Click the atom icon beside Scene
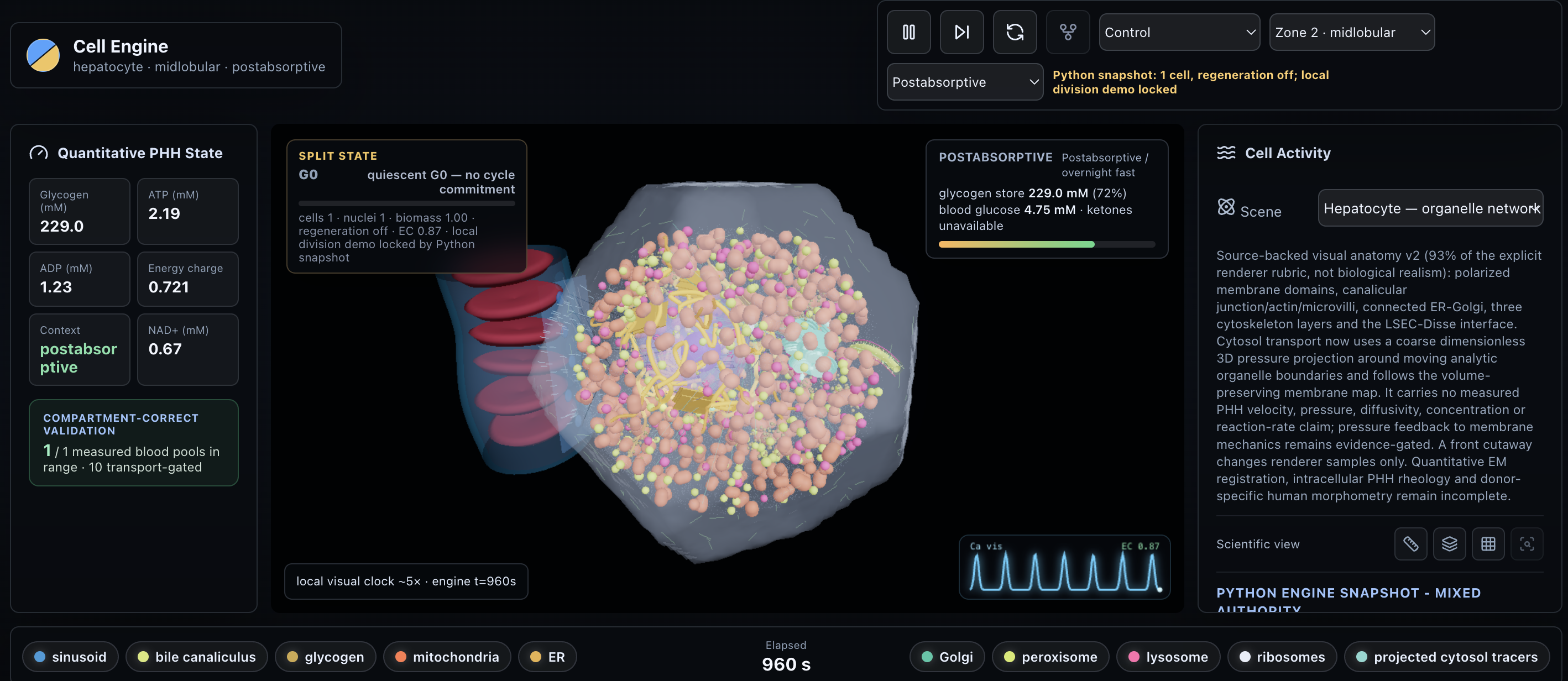Screen dimensions: 1568x681 [1225, 207]
